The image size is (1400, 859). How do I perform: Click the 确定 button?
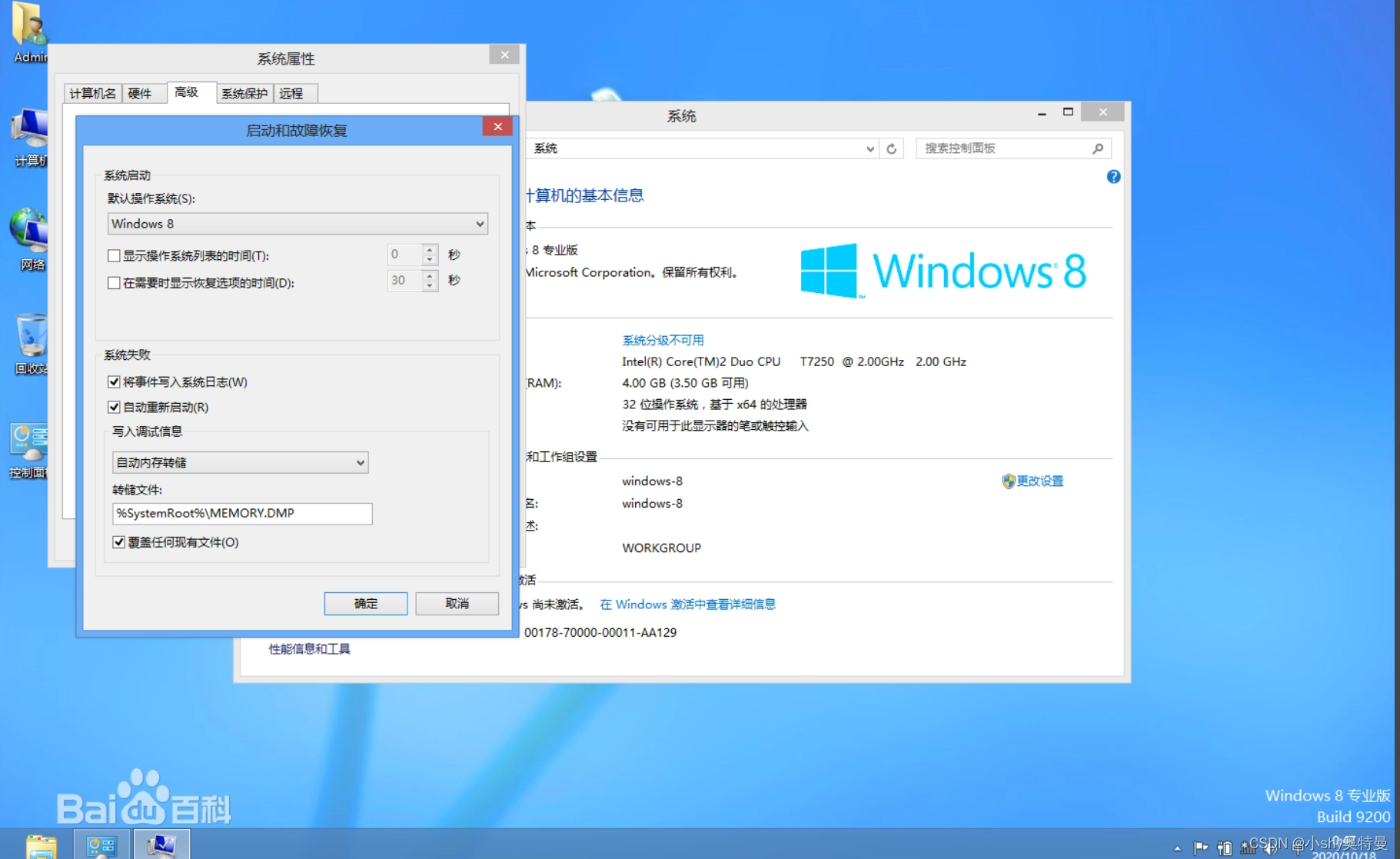click(366, 604)
